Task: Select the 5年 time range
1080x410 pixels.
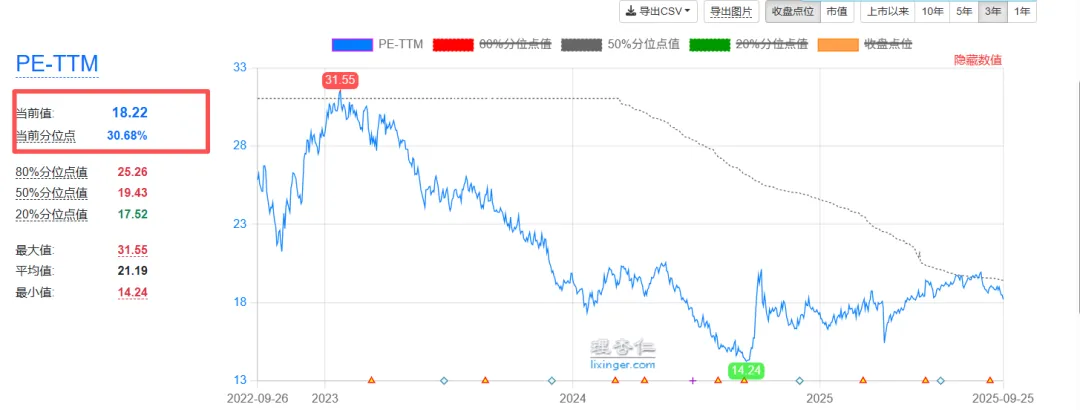Action: click(964, 11)
